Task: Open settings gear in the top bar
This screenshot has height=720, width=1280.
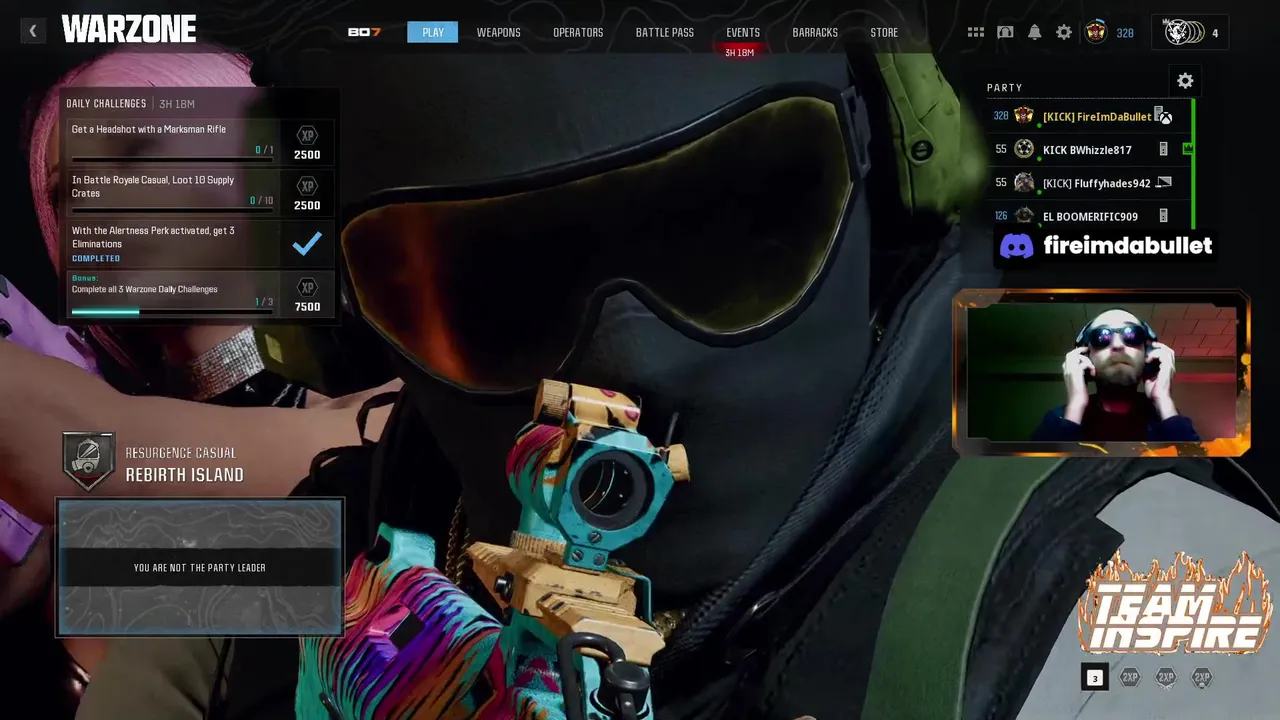Action: pos(1064,32)
